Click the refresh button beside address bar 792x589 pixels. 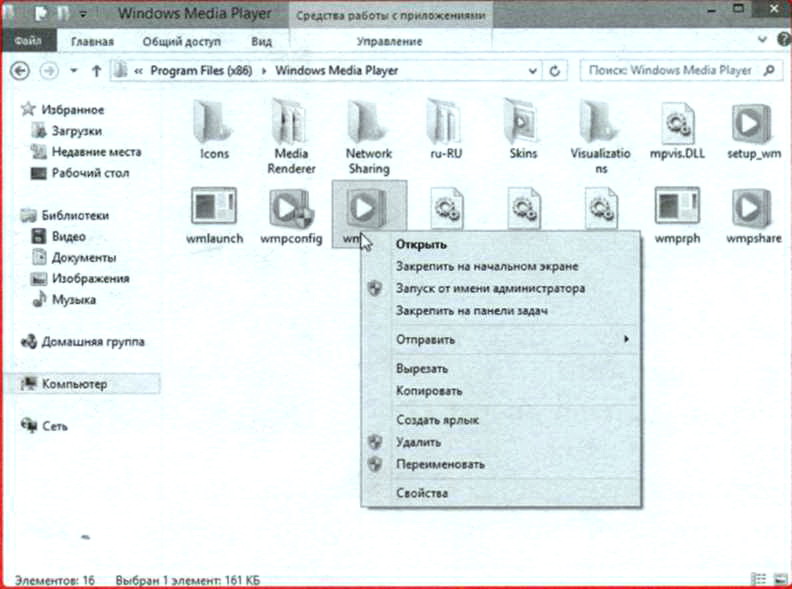point(556,71)
